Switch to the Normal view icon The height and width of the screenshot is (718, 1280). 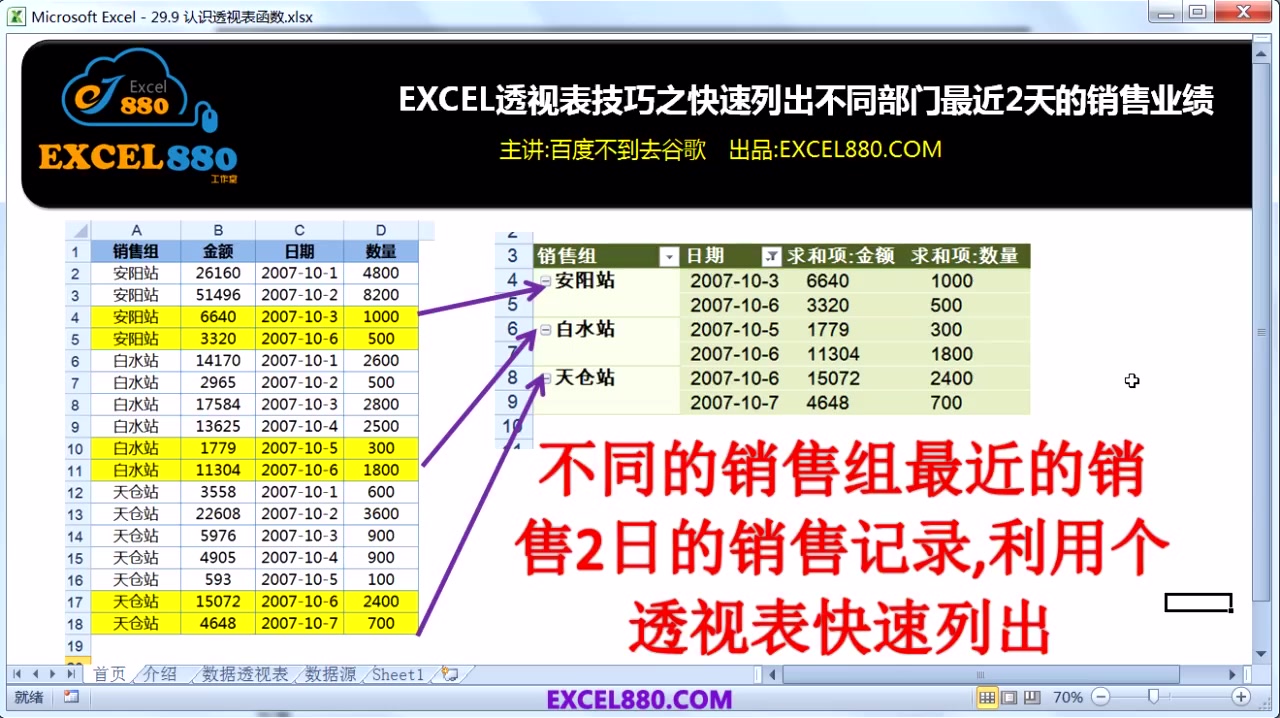click(986, 697)
